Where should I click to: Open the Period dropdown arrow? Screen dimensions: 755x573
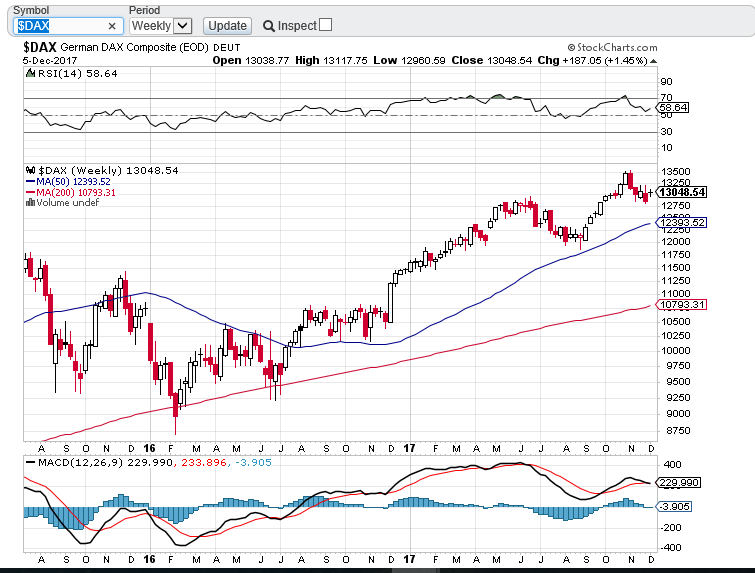click(x=182, y=26)
